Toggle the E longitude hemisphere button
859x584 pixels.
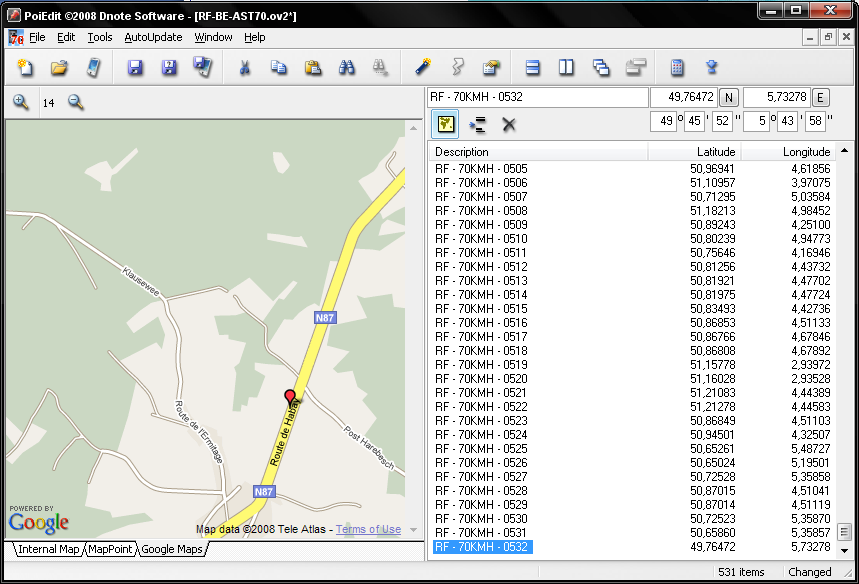[x=820, y=97]
